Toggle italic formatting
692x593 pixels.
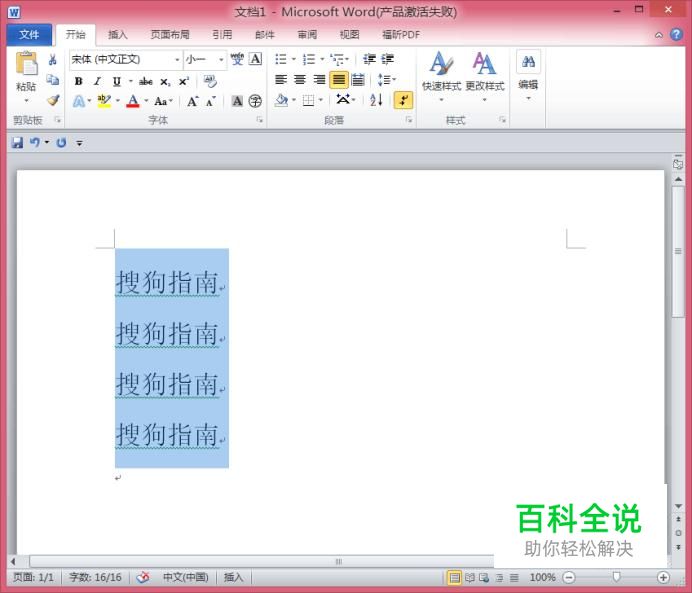click(97, 81)
